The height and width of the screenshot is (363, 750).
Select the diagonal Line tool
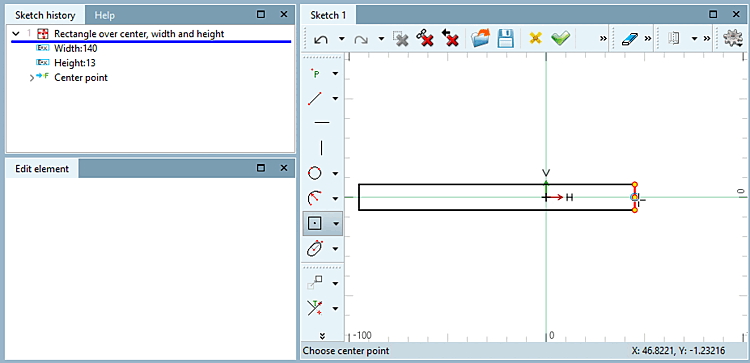315,99
